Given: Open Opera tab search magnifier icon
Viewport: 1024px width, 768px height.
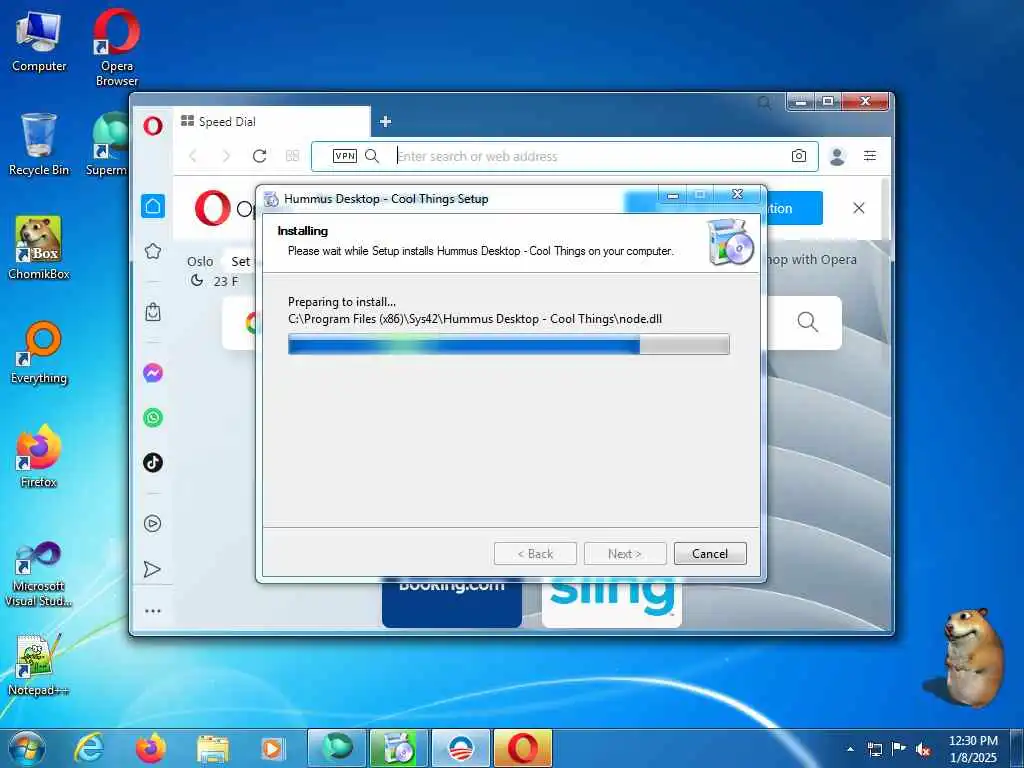Looking at the screenshot, I should [764, 103].
